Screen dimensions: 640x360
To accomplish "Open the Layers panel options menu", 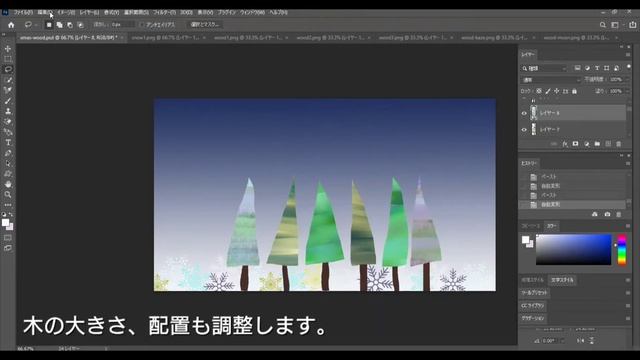I will click(x=628, y=54).
